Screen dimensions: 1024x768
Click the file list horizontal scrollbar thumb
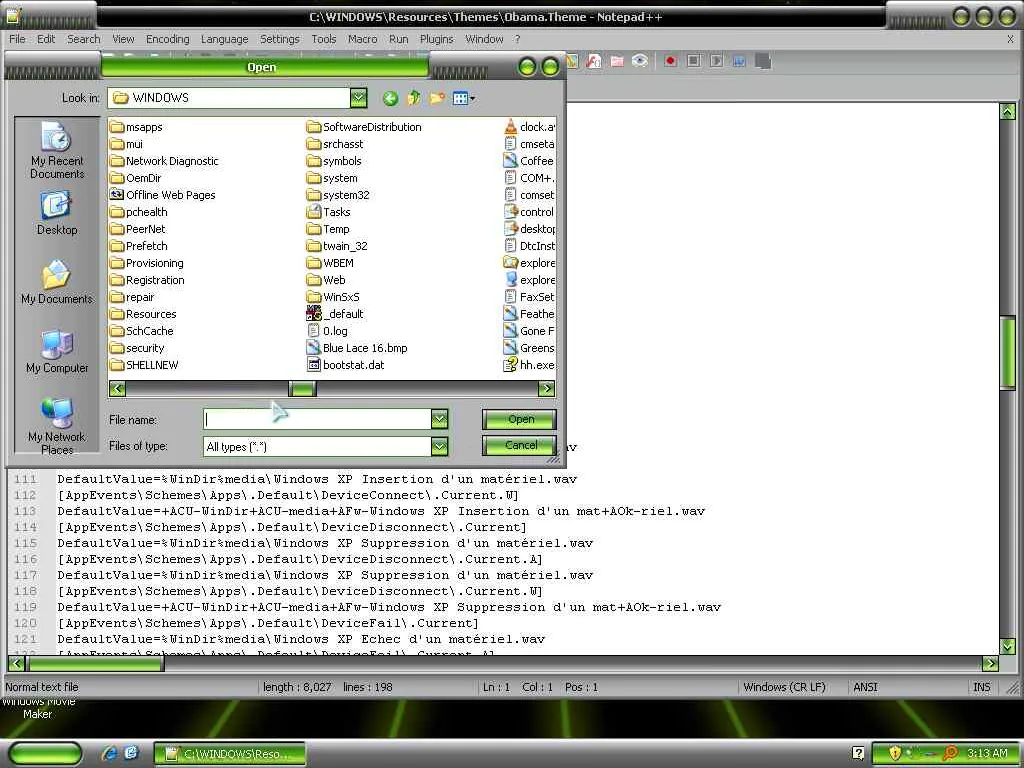[302, 389]
